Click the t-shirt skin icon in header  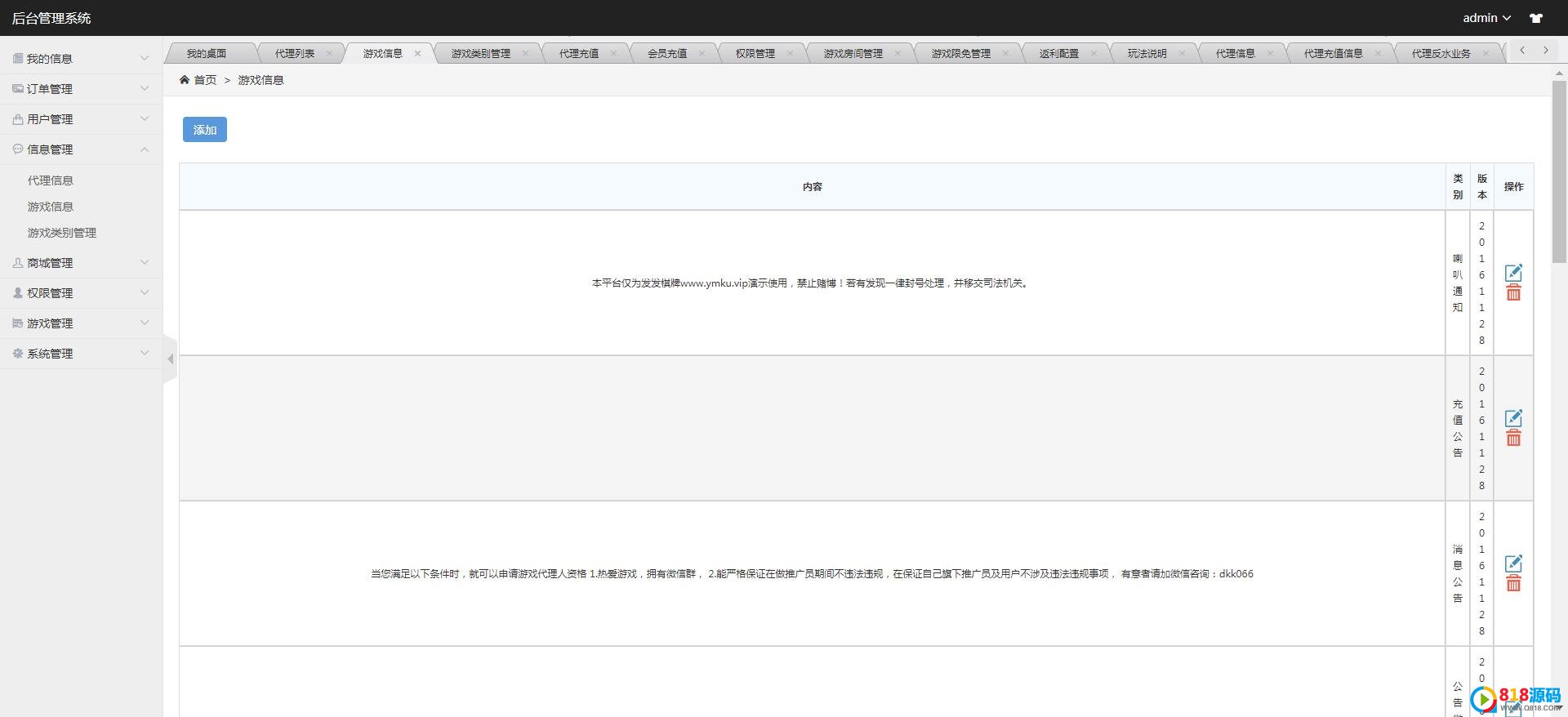[1536, 18]
